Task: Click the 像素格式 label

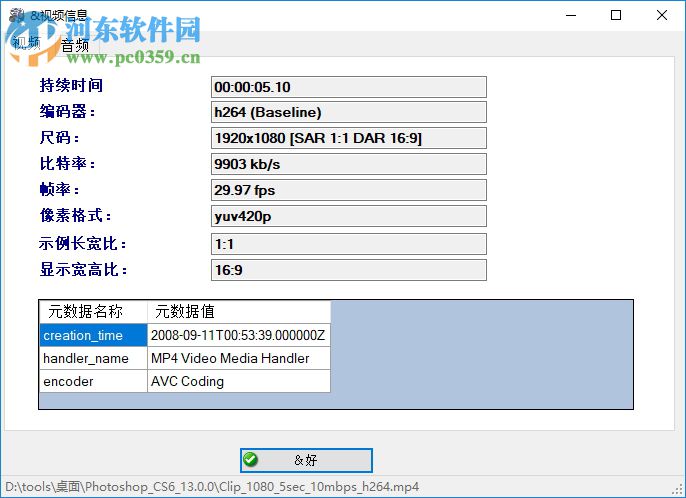Action: tap(75, 215)
